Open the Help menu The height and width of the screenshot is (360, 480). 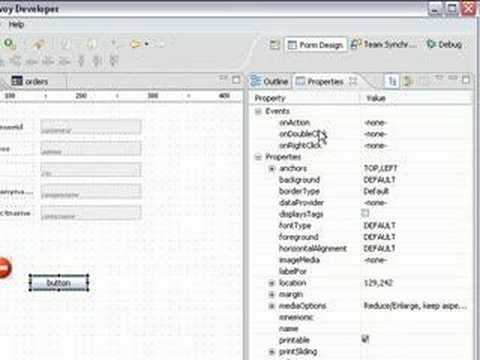click(16, 24)
